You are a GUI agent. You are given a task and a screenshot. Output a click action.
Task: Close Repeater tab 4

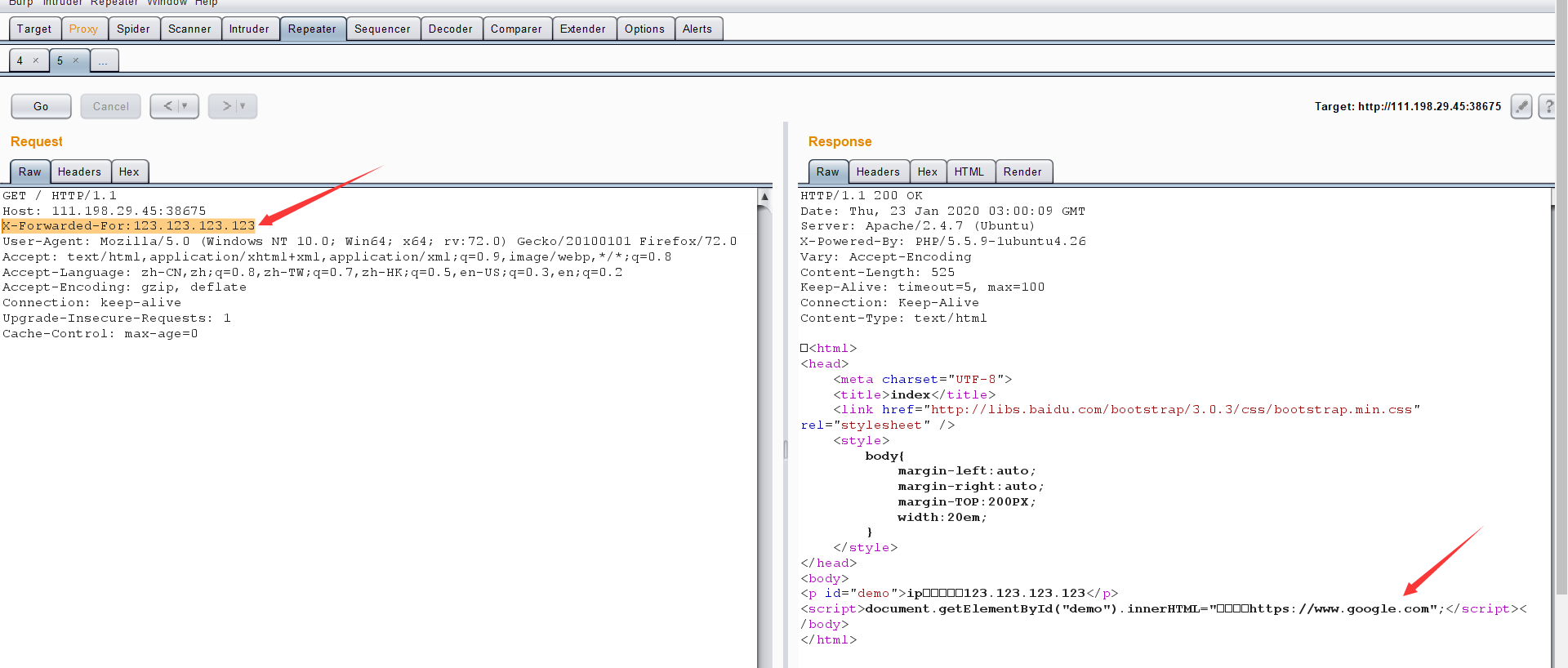[x=36, y=60]
